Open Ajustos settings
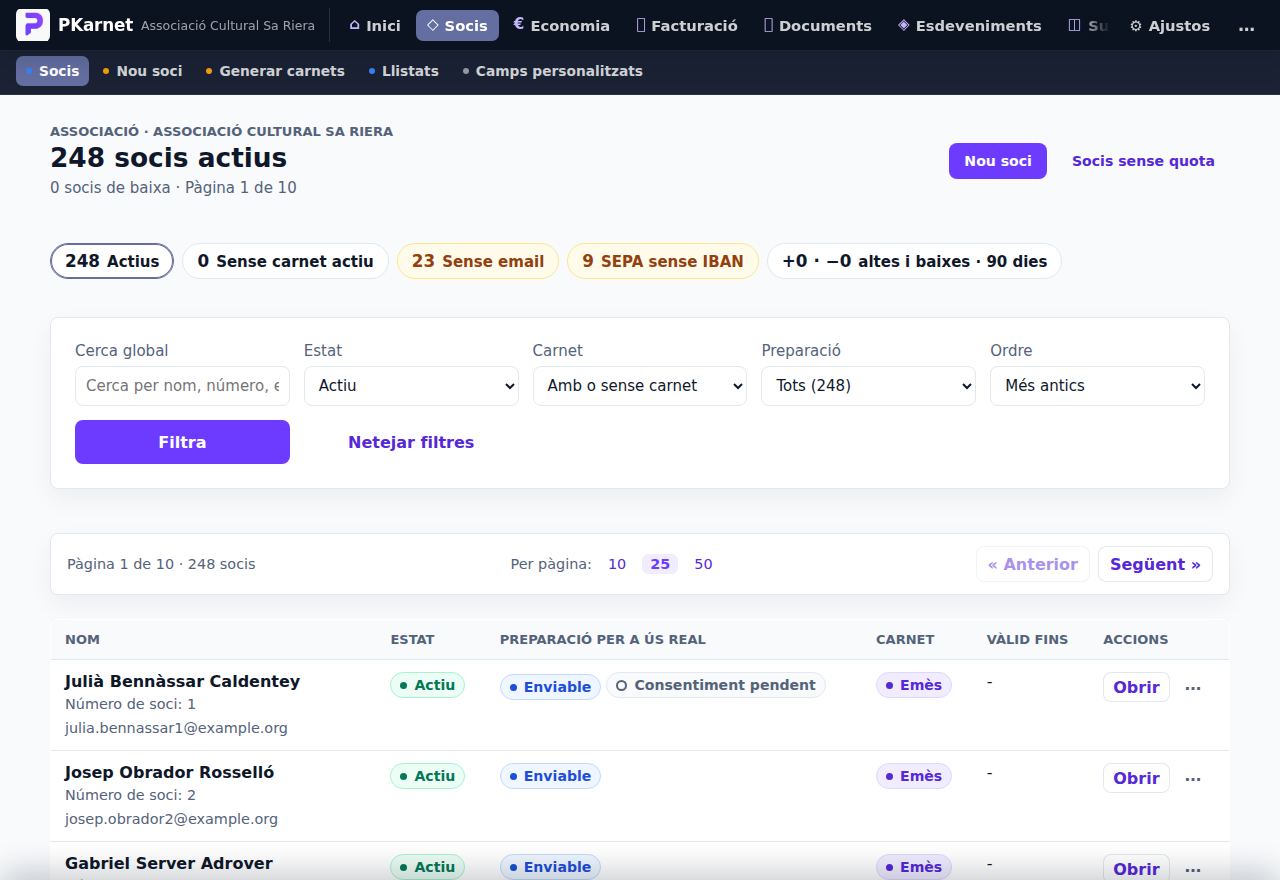This screenshot has height=880, width=1280. coord(1169,26)
